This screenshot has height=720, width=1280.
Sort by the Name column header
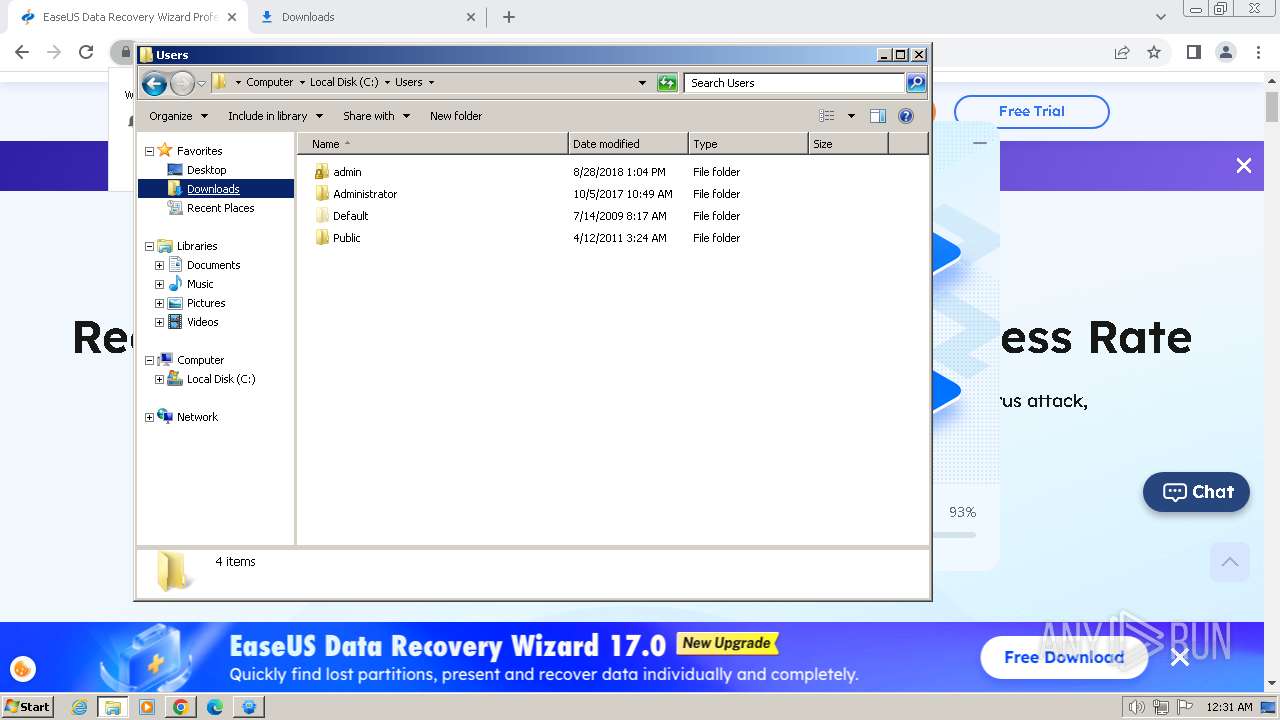[432, 144]
